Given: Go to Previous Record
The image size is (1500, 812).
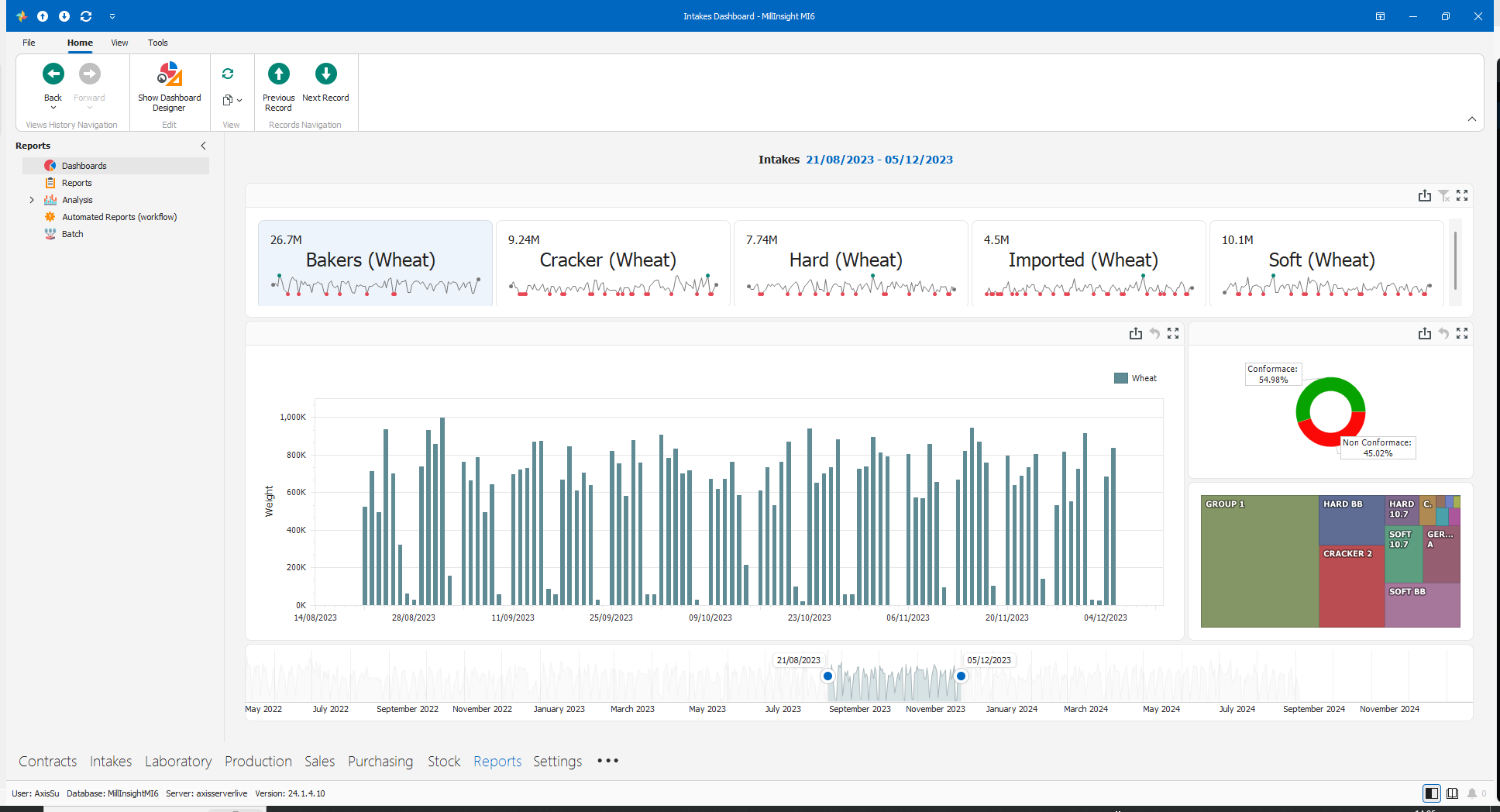Looking at the screenshot, I should (278, 86).
